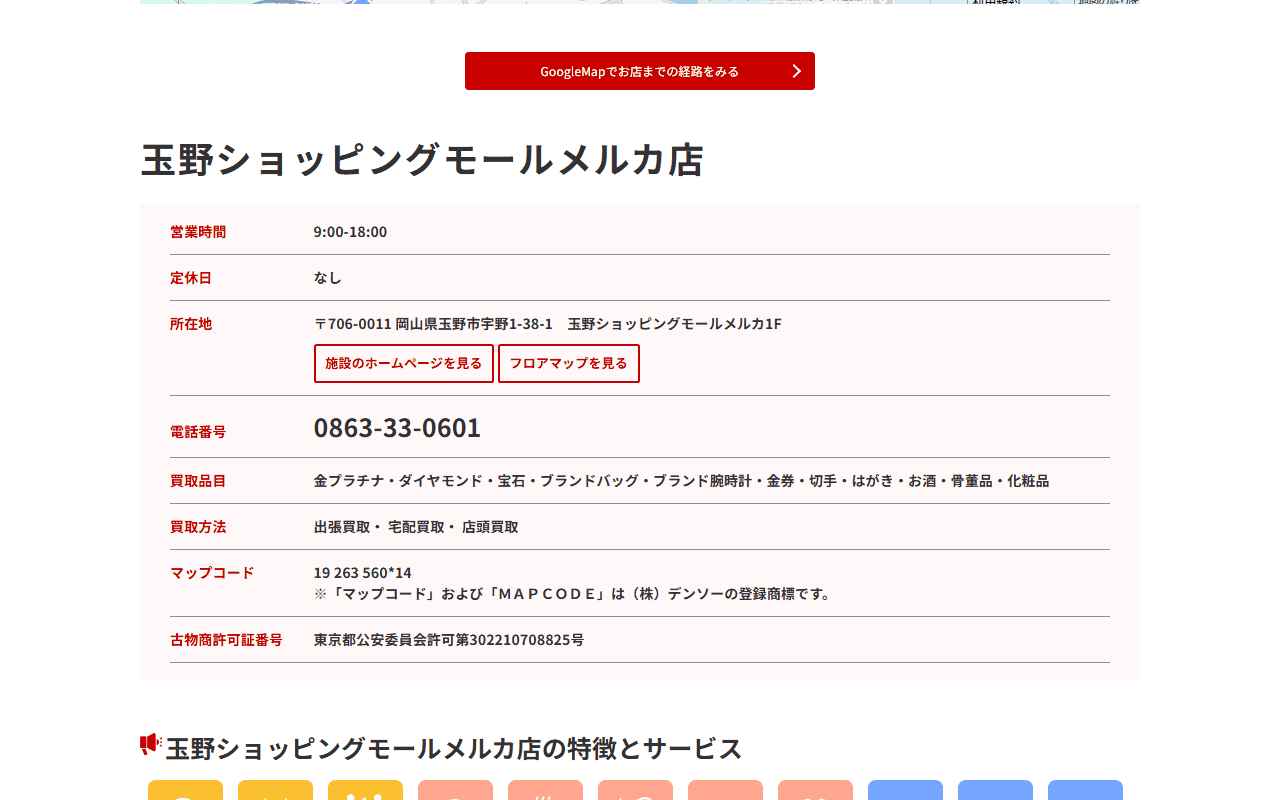This screenshot has width=1280, height=800.
Task: Click the 古物商許可証番号 label
Action: 226,640
